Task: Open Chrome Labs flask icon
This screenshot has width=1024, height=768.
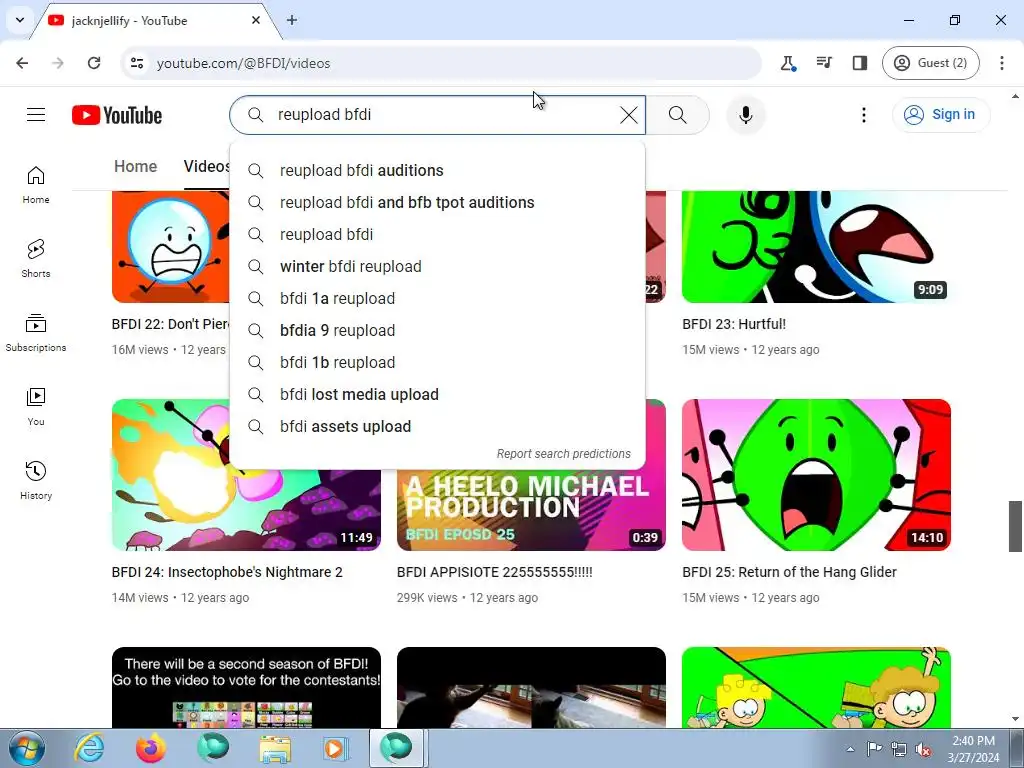Action: pos(788,63)
